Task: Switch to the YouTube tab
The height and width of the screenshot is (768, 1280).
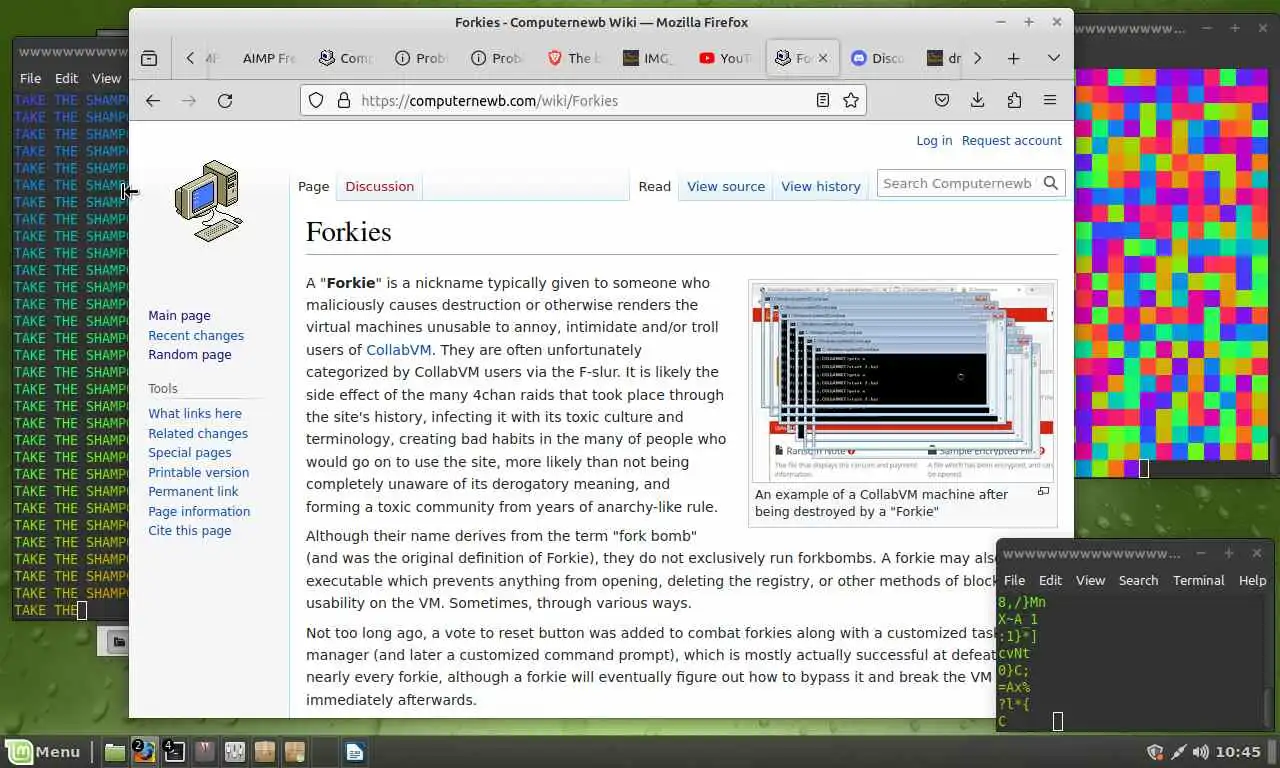Action: click(726, 58)
